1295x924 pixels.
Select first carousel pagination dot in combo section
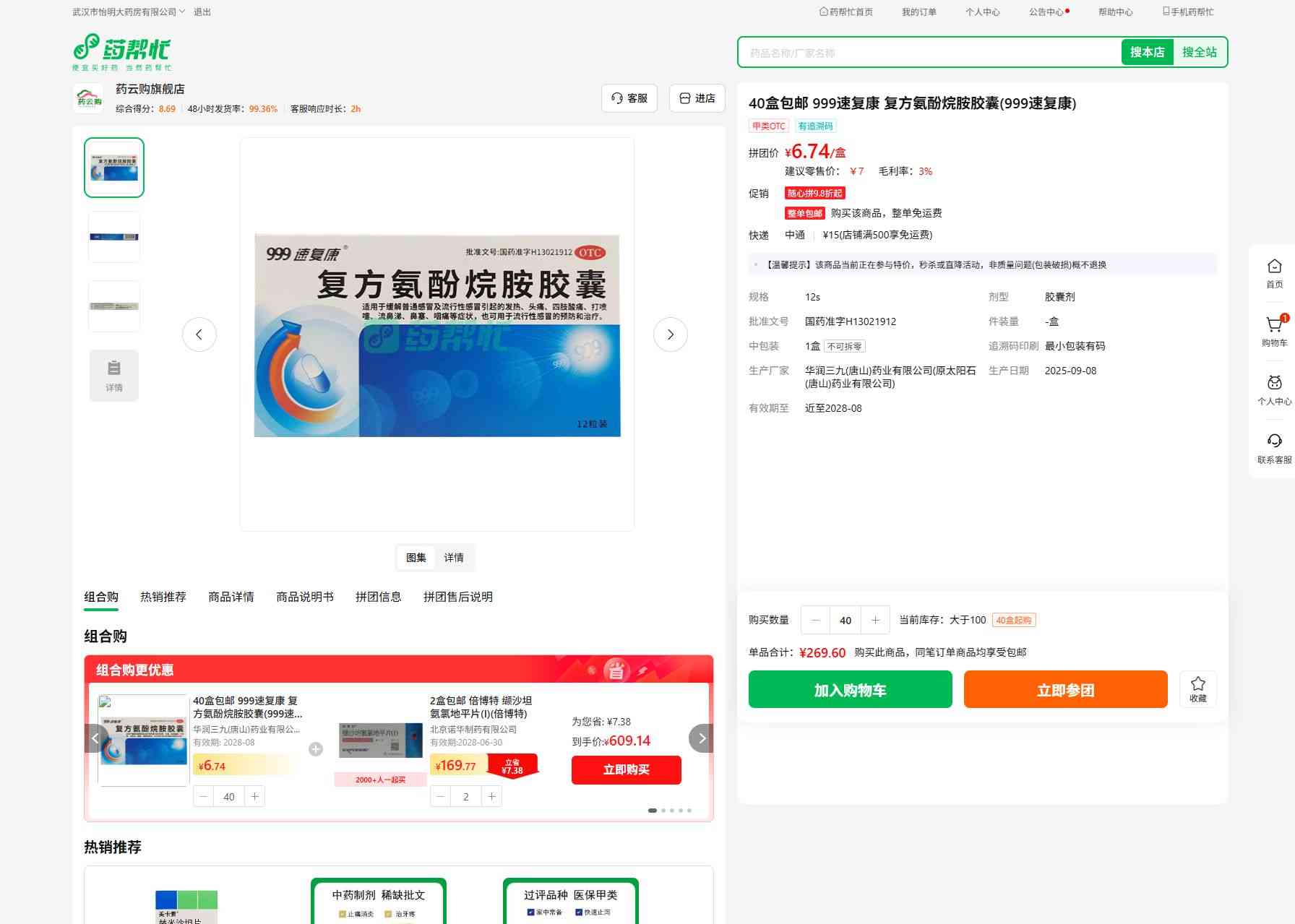point(653,811)
